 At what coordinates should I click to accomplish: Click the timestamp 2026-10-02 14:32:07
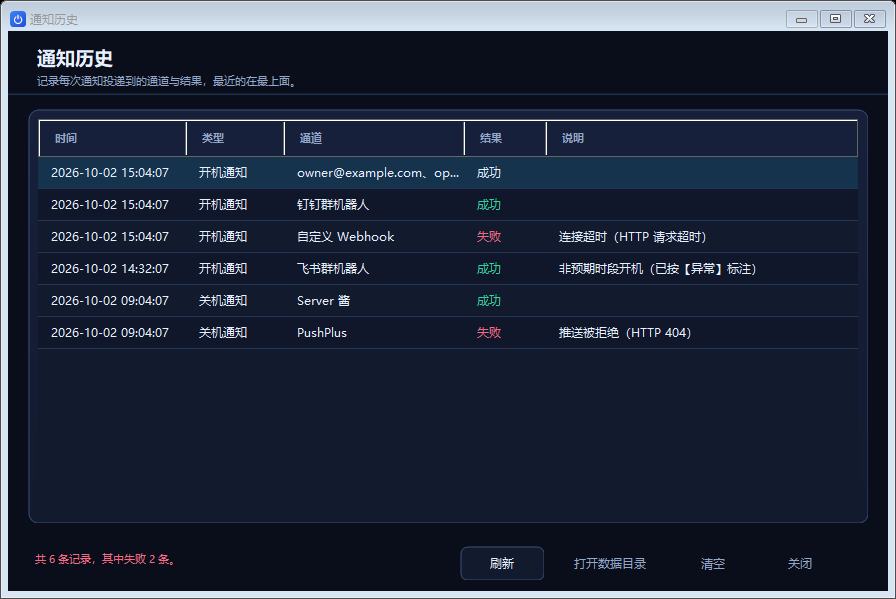click(x=110, y=269)
